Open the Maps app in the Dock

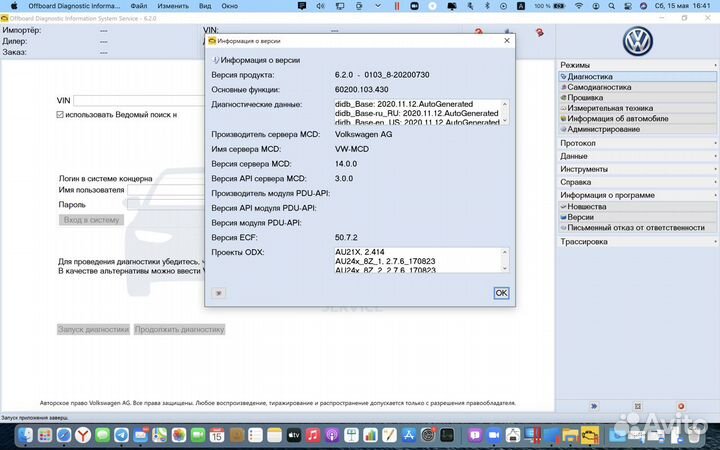[x=160, y=434]
